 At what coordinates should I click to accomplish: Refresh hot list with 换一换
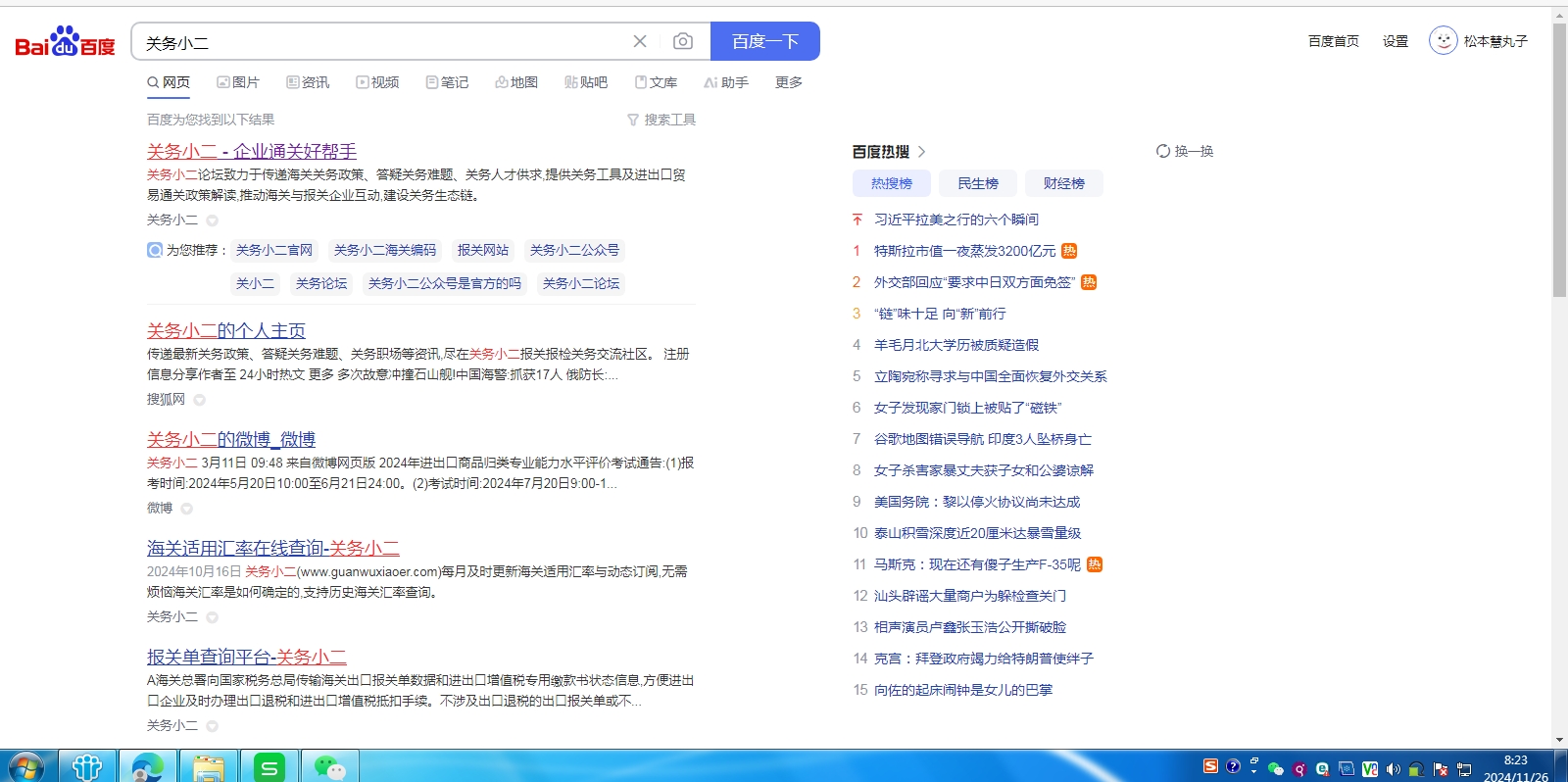click(1185, 151)
